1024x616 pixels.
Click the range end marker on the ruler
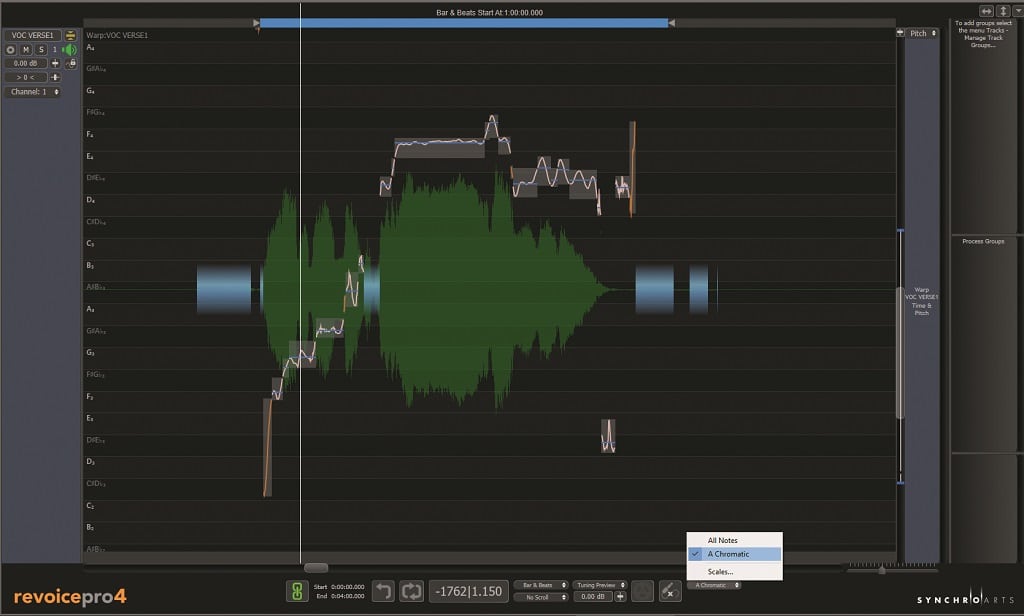point(671,23)
